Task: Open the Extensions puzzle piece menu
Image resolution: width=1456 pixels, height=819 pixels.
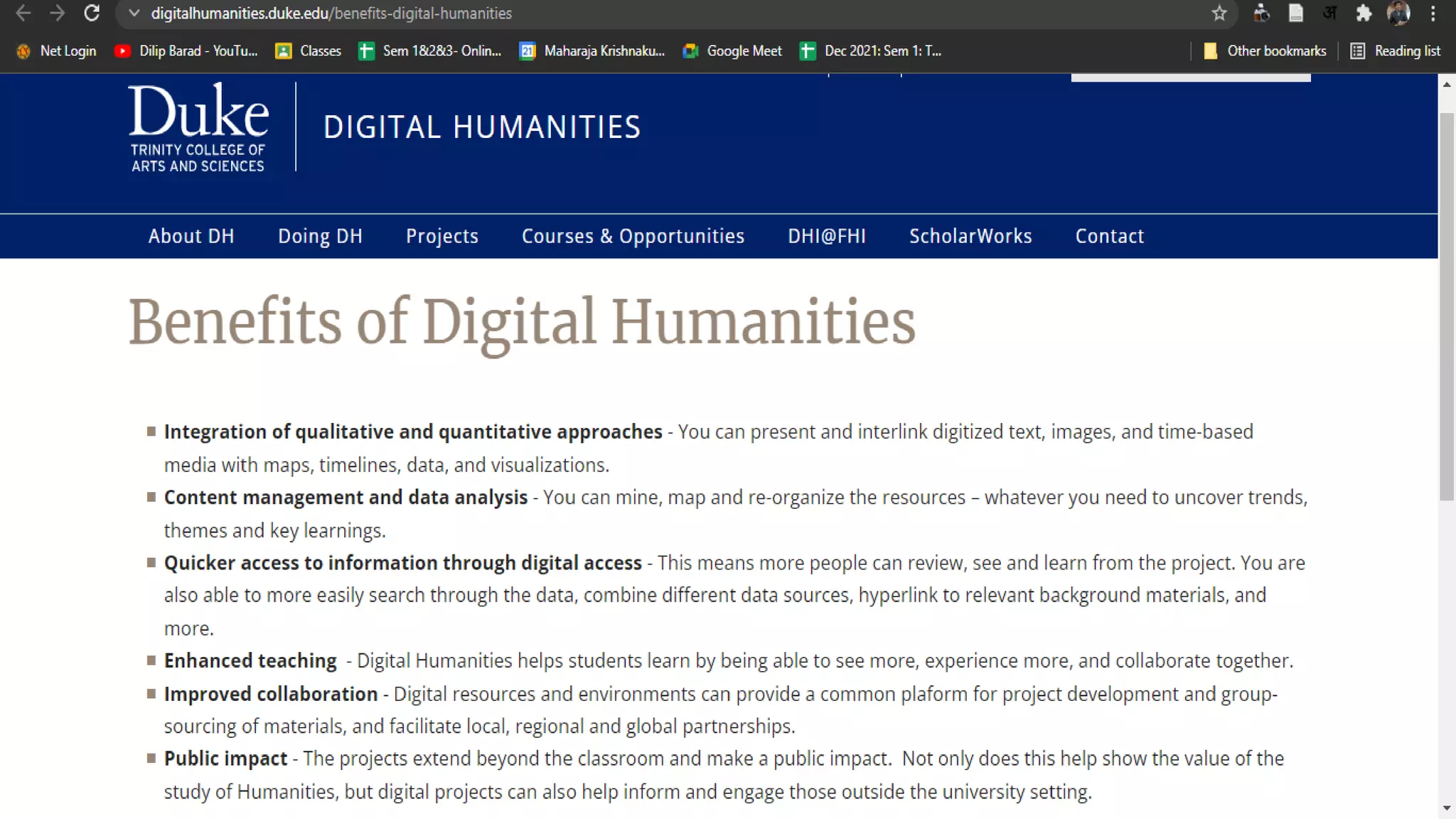Action: tap(1364, 14)
